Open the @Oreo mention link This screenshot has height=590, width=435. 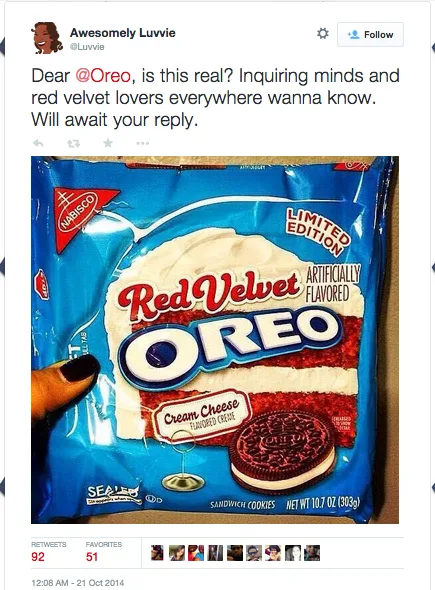coord(103,76)
